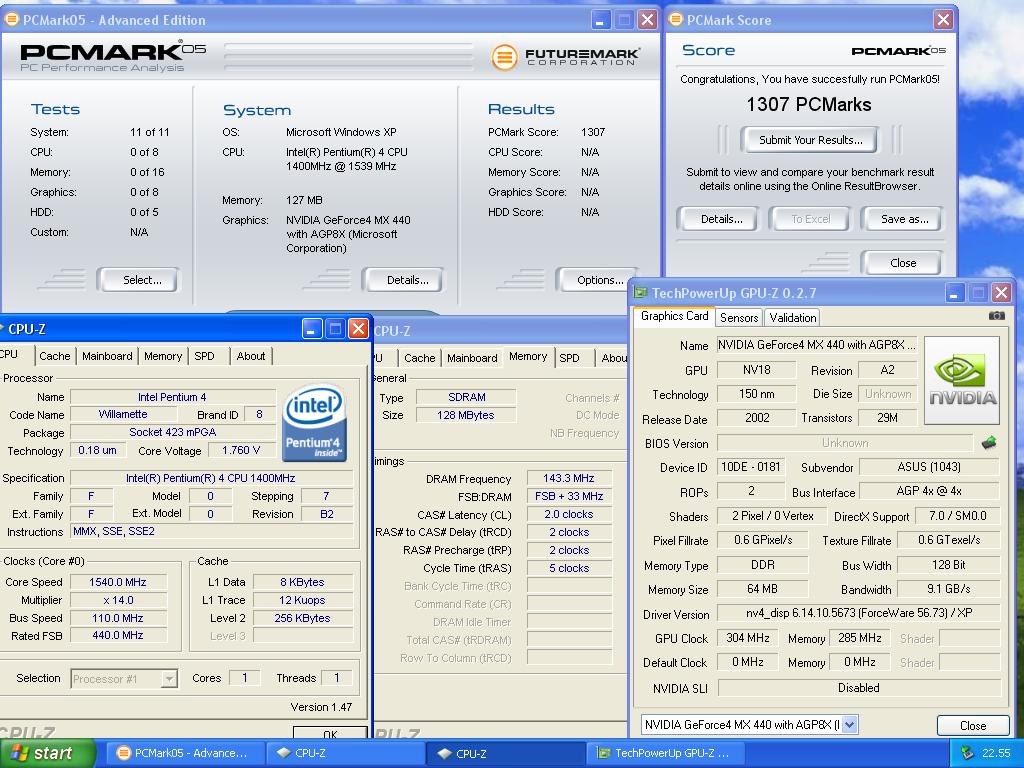Viewport: 1024px width, 768px height.
Task: Click the DRAM Frequency 143.3 MHz value
Action: [569, 478]
